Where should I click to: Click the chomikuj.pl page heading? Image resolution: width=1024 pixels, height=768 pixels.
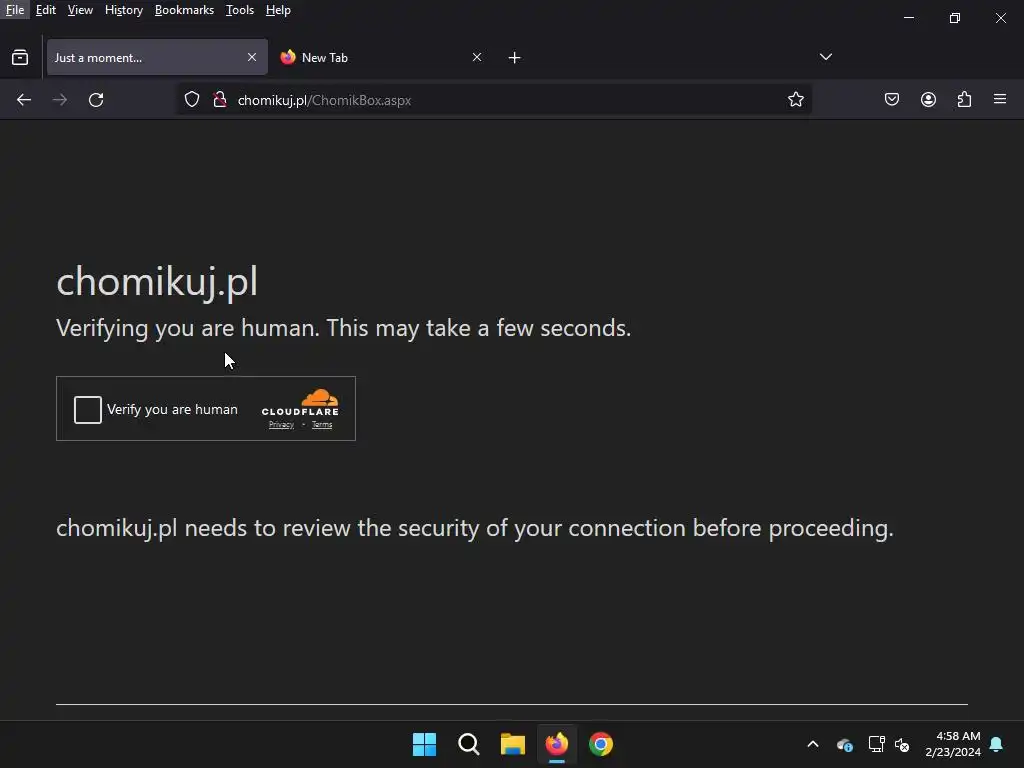(x=157, y=282)
